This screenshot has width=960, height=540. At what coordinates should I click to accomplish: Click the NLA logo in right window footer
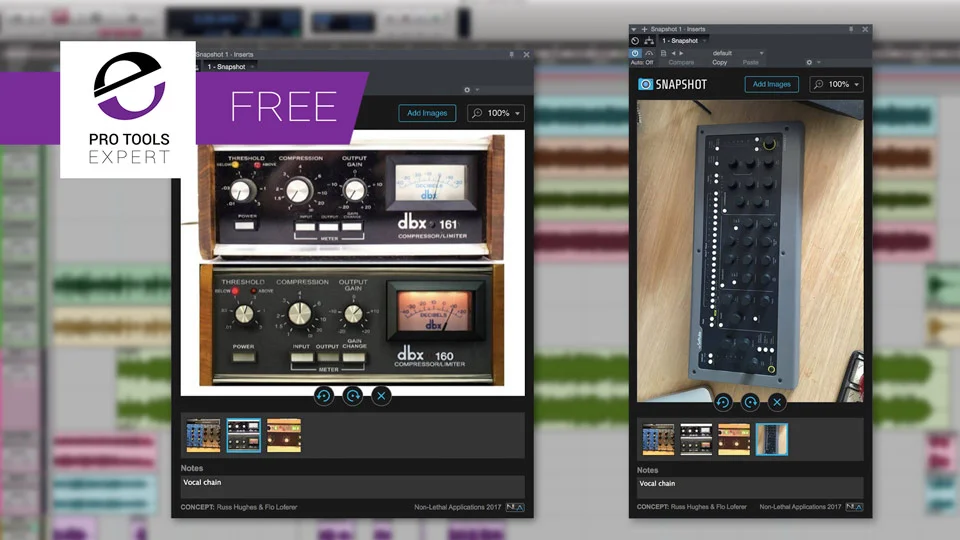click(854, 507)
